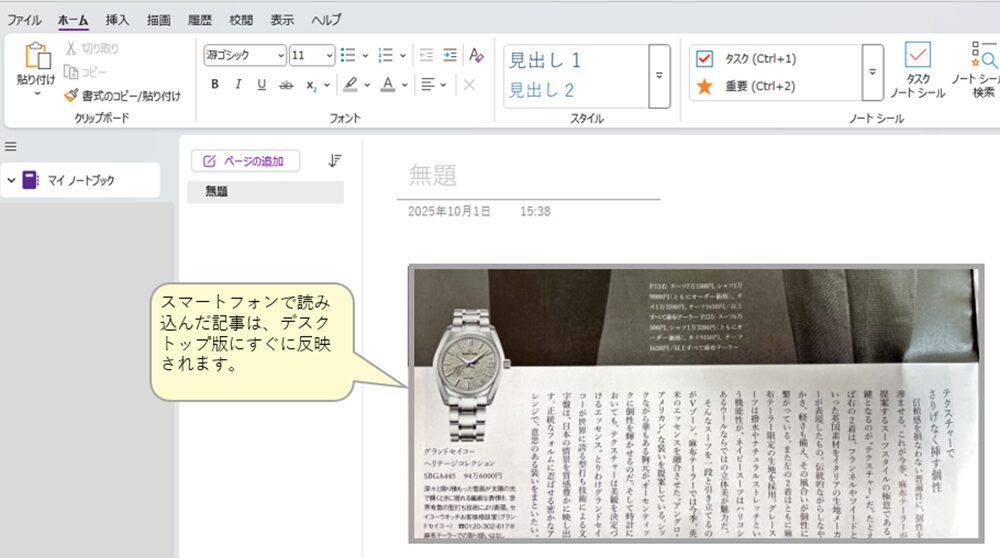This screenshot has height=558, width=1000.
Task: Select the Task (タスク Ctrl+1) checkbox tag
Action: (705, 59)
